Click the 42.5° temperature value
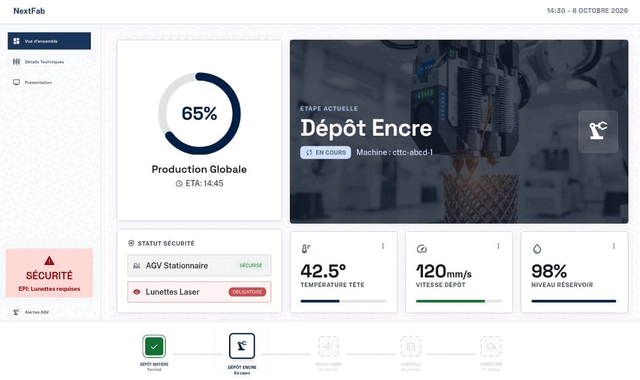 click(323, 271)
